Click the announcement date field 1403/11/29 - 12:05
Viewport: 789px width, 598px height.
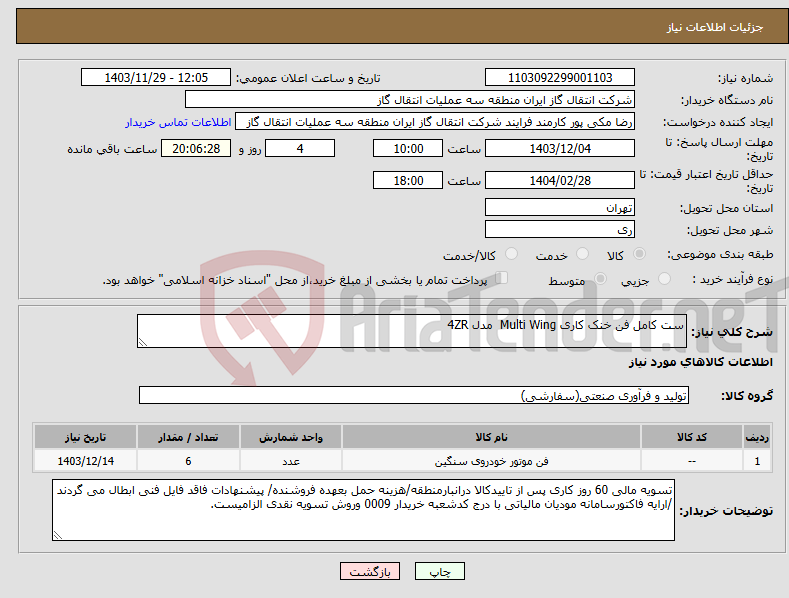(155, 78)
